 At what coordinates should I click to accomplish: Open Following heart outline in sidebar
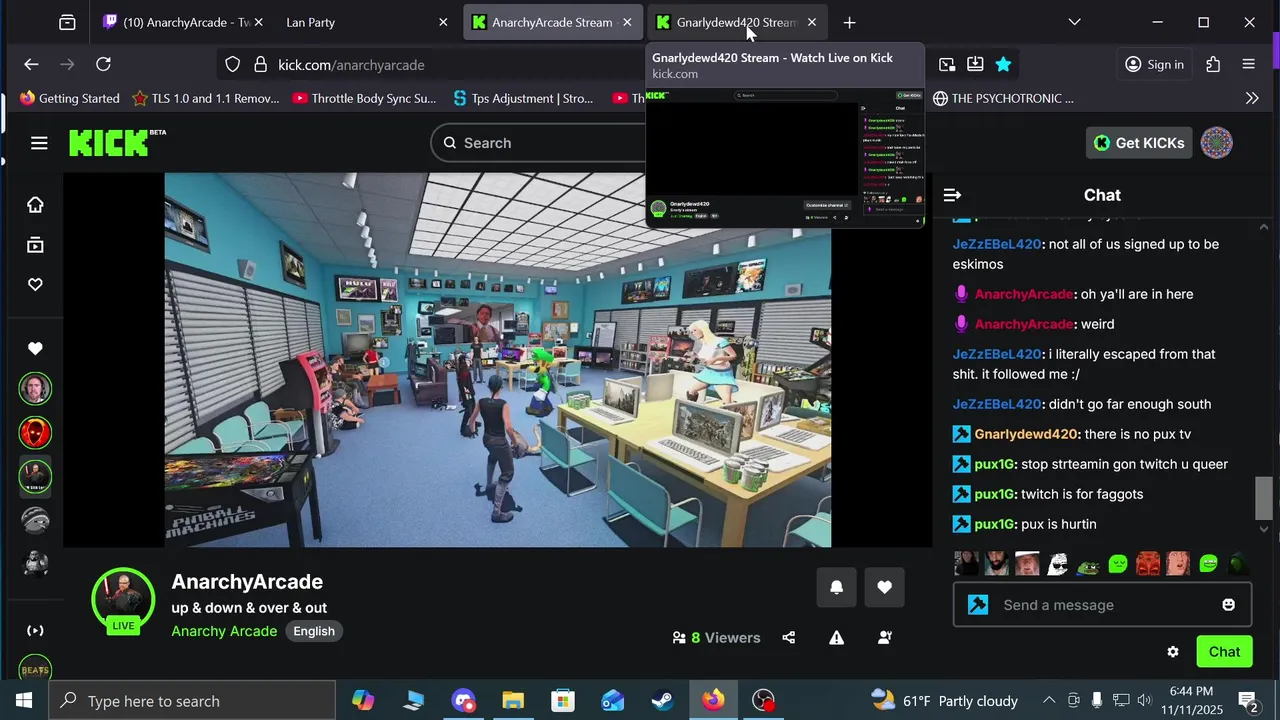coord(35,285)
